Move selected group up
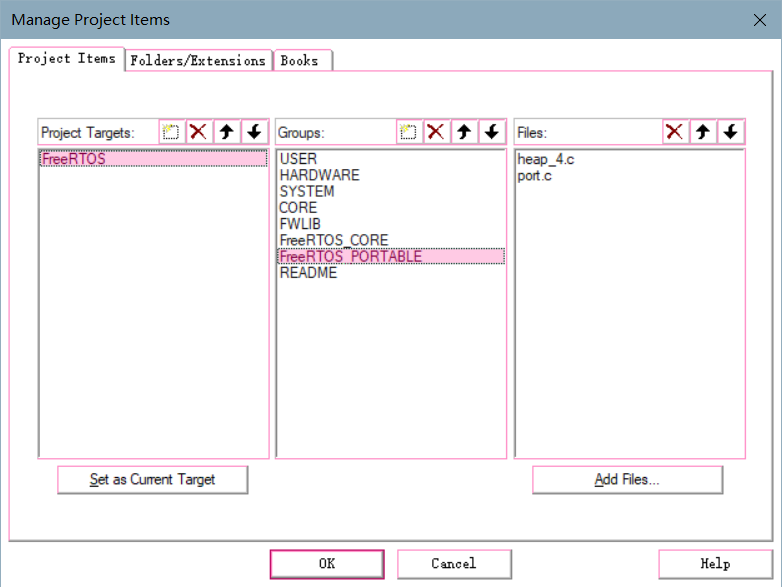 click(464, 132)
